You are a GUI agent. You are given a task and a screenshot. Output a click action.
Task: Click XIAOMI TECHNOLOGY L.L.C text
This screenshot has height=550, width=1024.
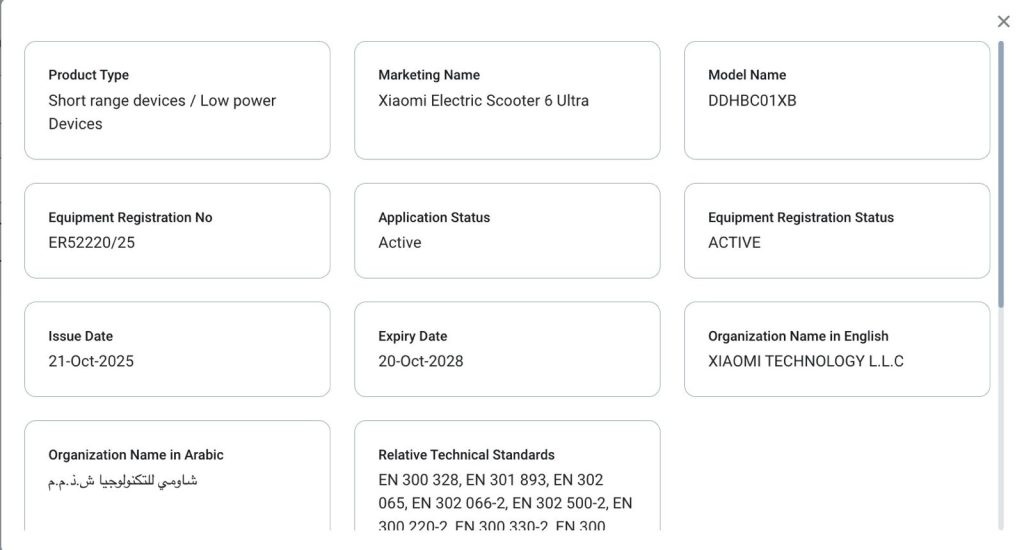(x=806, y=361)
